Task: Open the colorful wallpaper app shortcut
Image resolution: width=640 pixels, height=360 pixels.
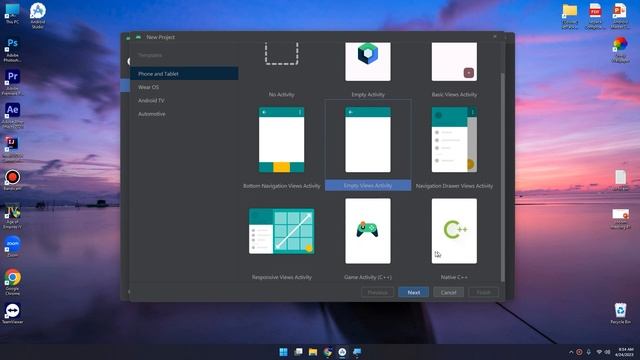Action: point(620,50)
